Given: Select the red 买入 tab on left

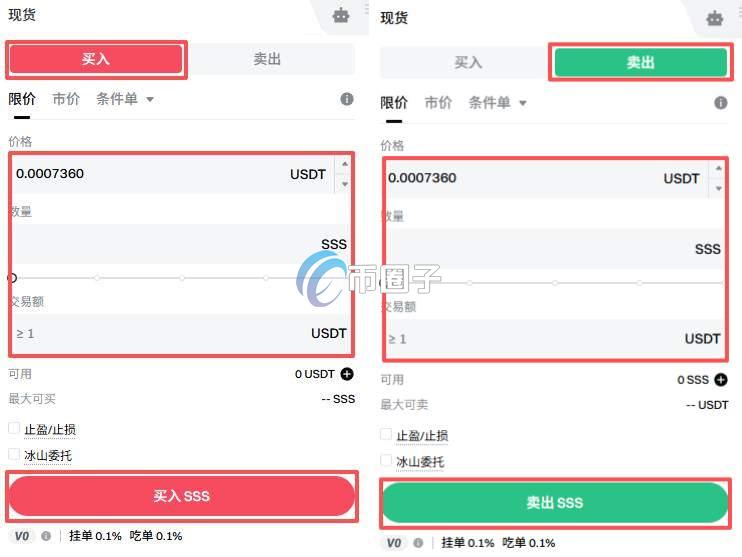Looking at the screenshot, I should click(96, 59).
